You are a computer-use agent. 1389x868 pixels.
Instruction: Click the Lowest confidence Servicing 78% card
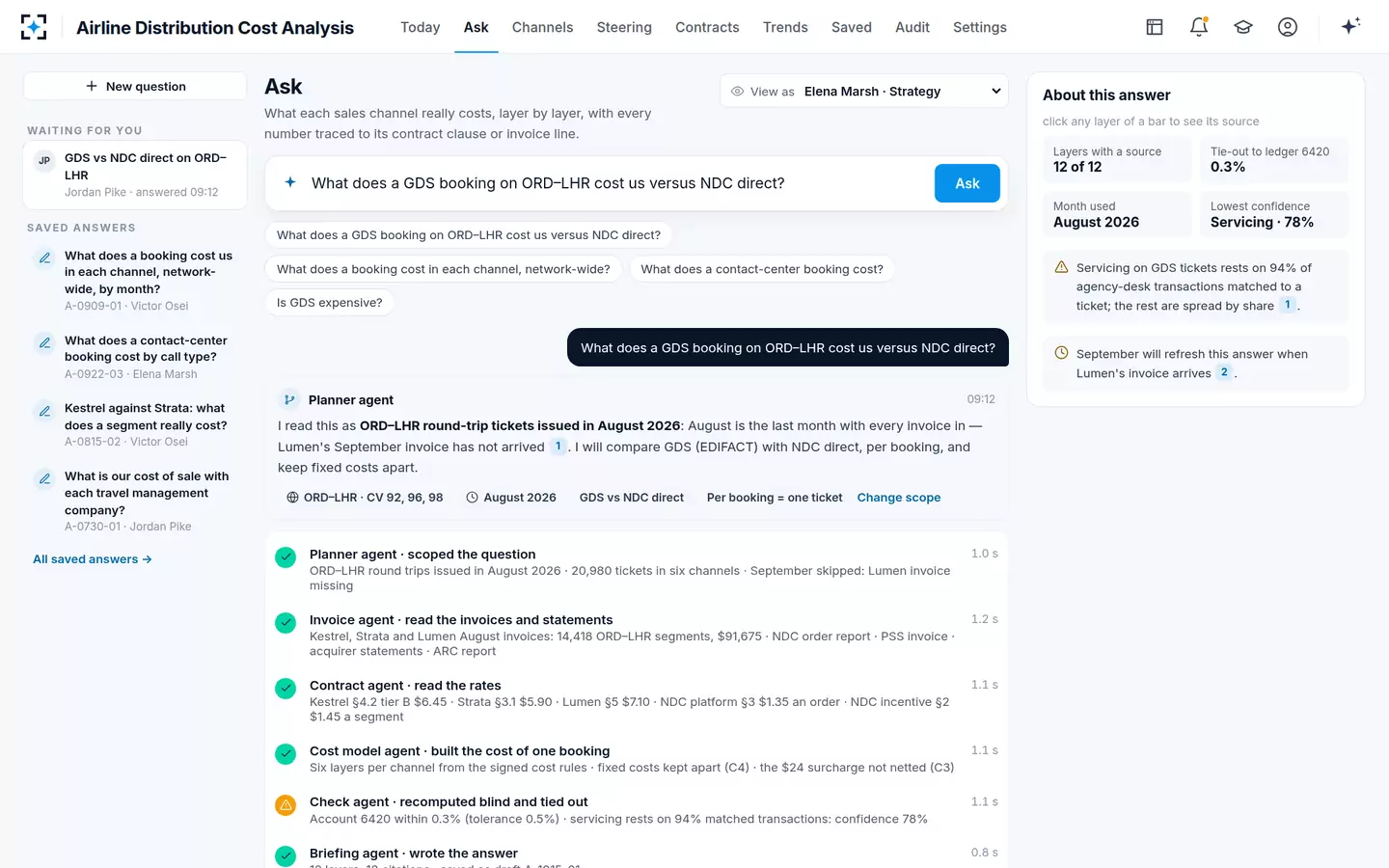coord(1274,214)
